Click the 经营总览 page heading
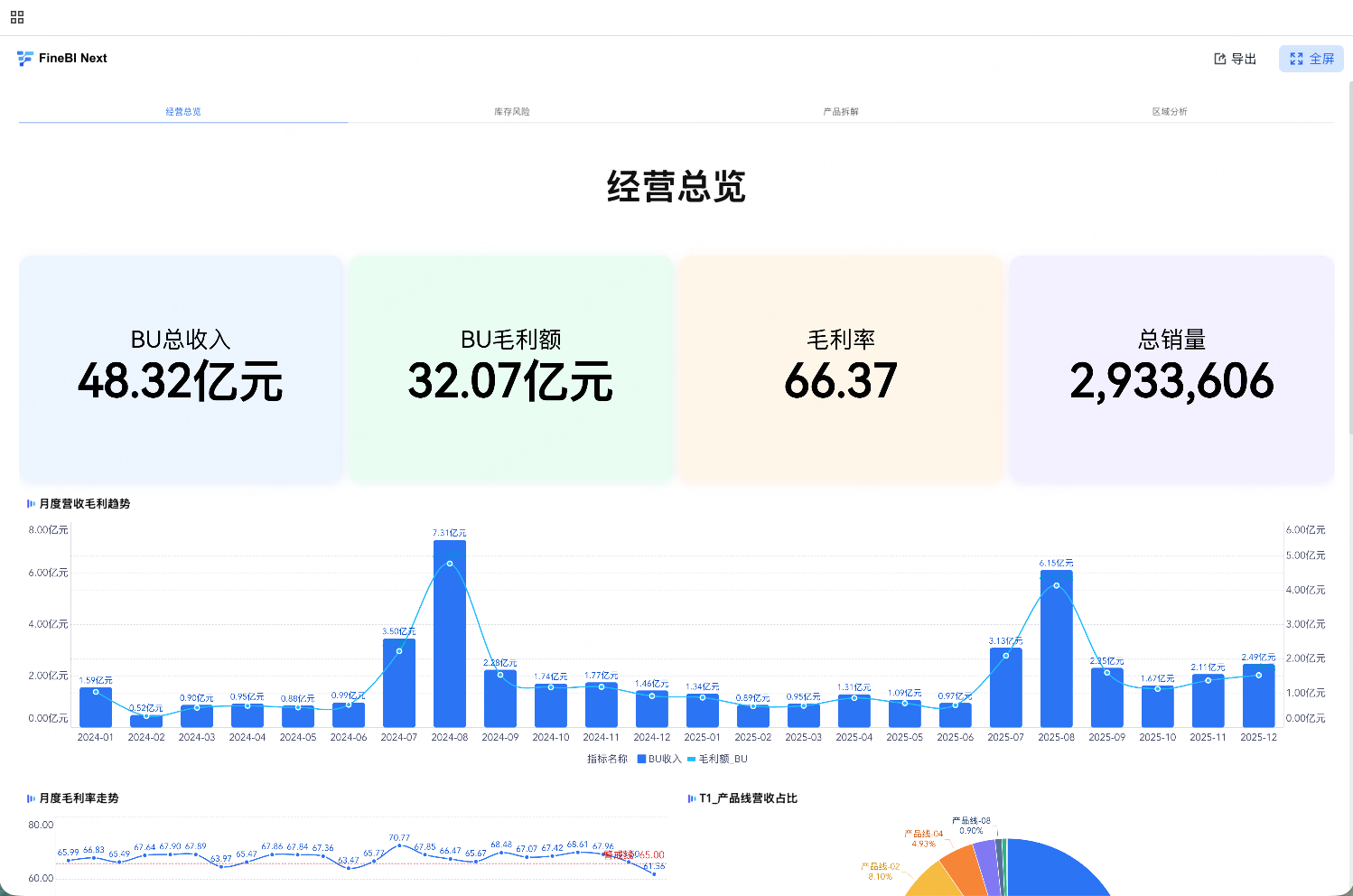This screenshot has width=1353, height=896. [676, 187]
